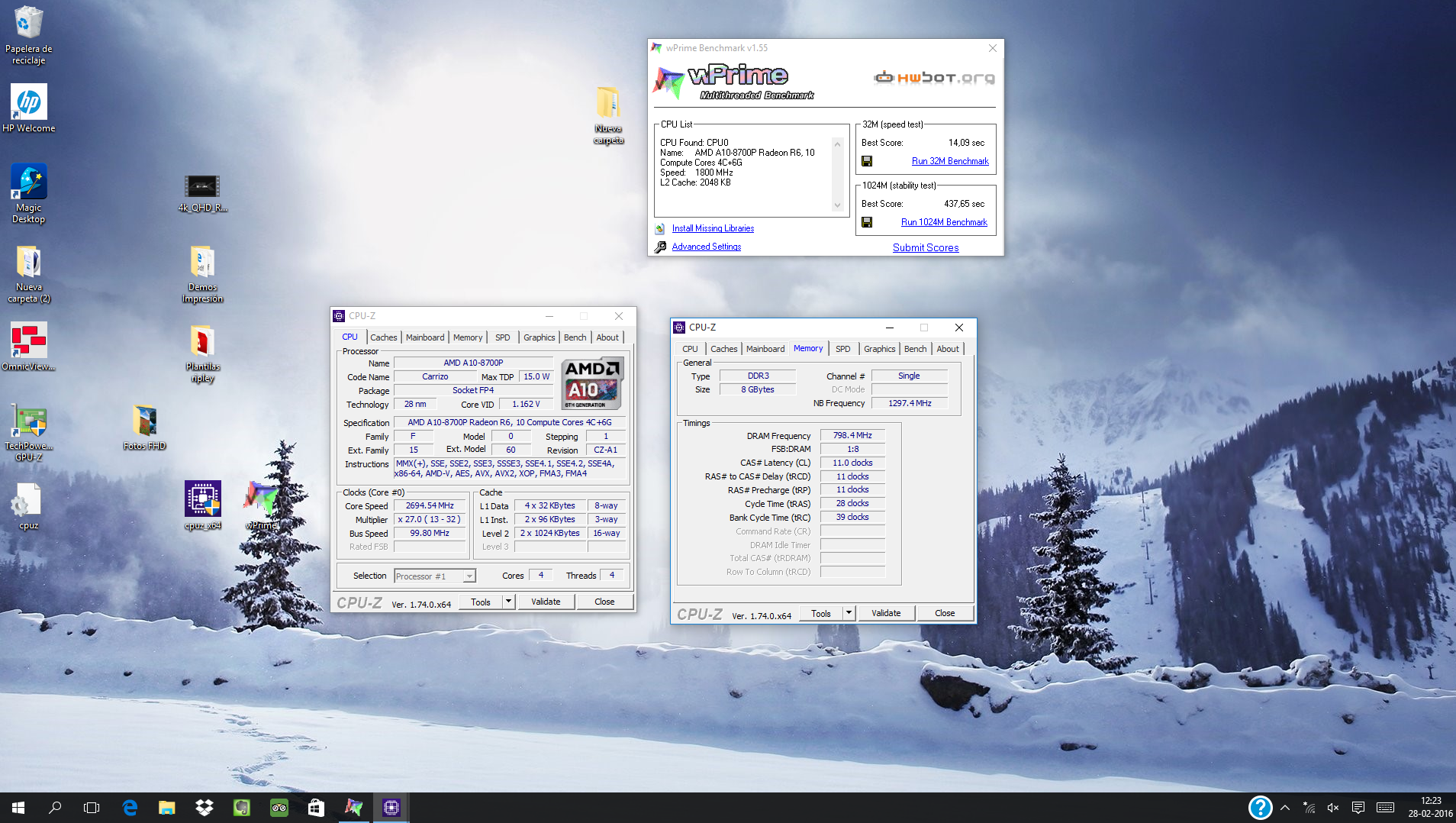The width and height of the screenshot is (1456, 823).
Task: Click the save icon for 1024M score
Action: [867, 222]
